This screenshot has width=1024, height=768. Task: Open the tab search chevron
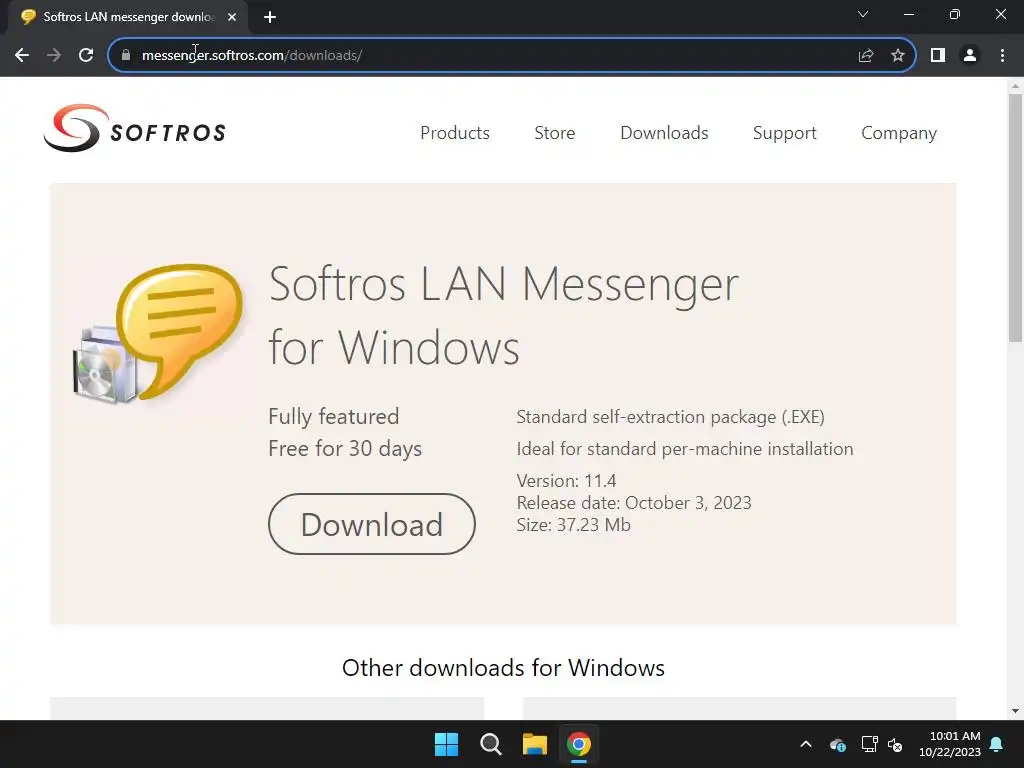pos(863,14)
